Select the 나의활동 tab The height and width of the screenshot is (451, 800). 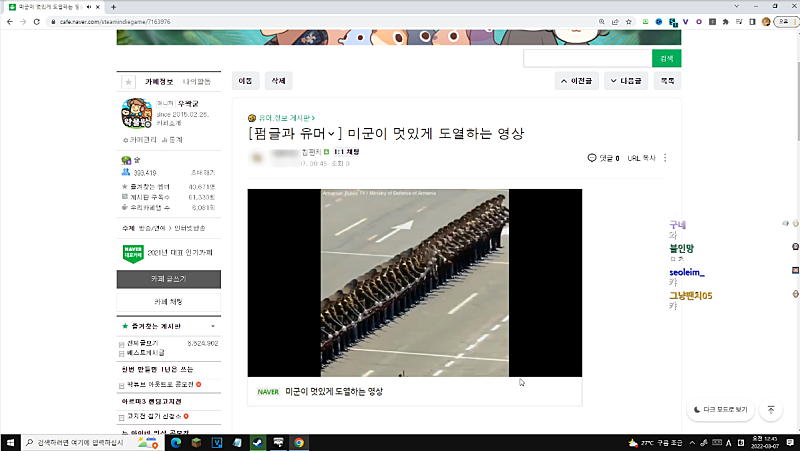click(197, 82)
